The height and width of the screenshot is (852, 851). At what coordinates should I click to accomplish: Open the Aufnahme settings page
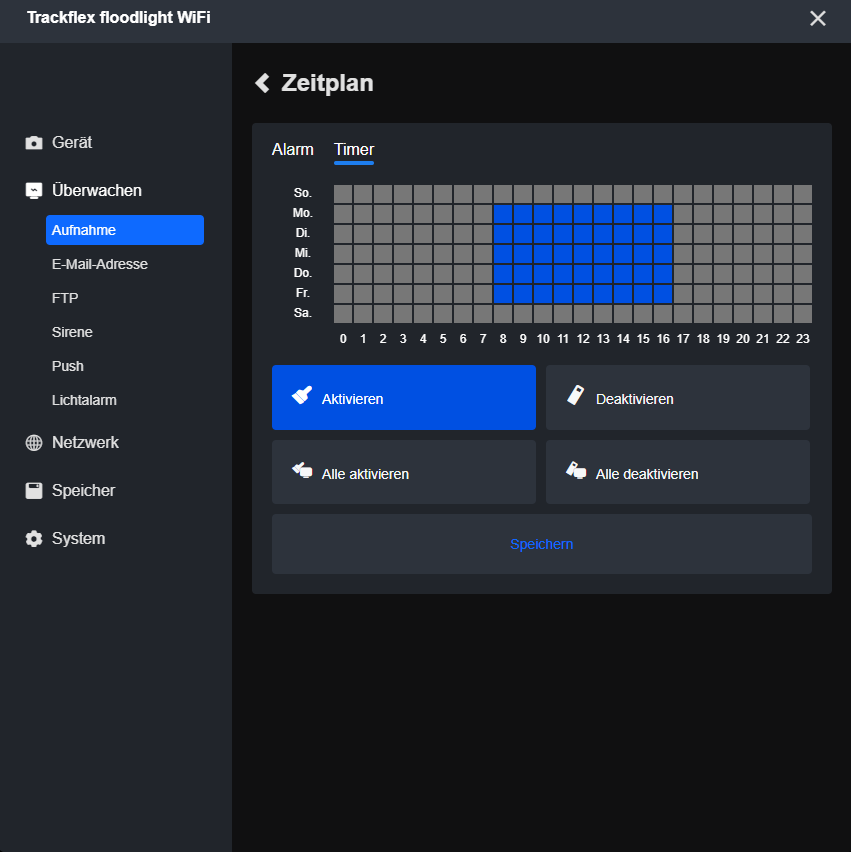(125, 230)
